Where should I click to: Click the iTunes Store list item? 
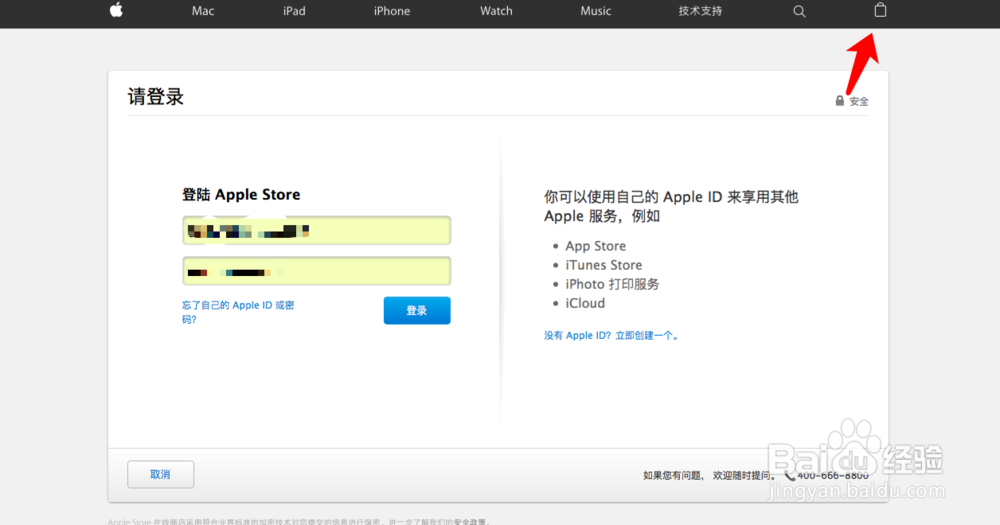click(x=603, y=265)
